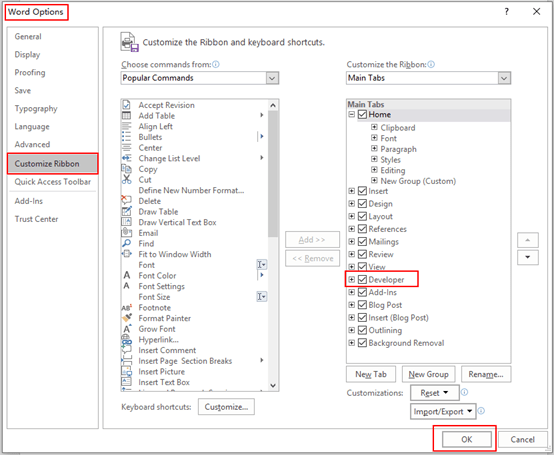Toggle the Background Removal checkbox
This screenshot has height=455, width=554.
tap(362, 343)
